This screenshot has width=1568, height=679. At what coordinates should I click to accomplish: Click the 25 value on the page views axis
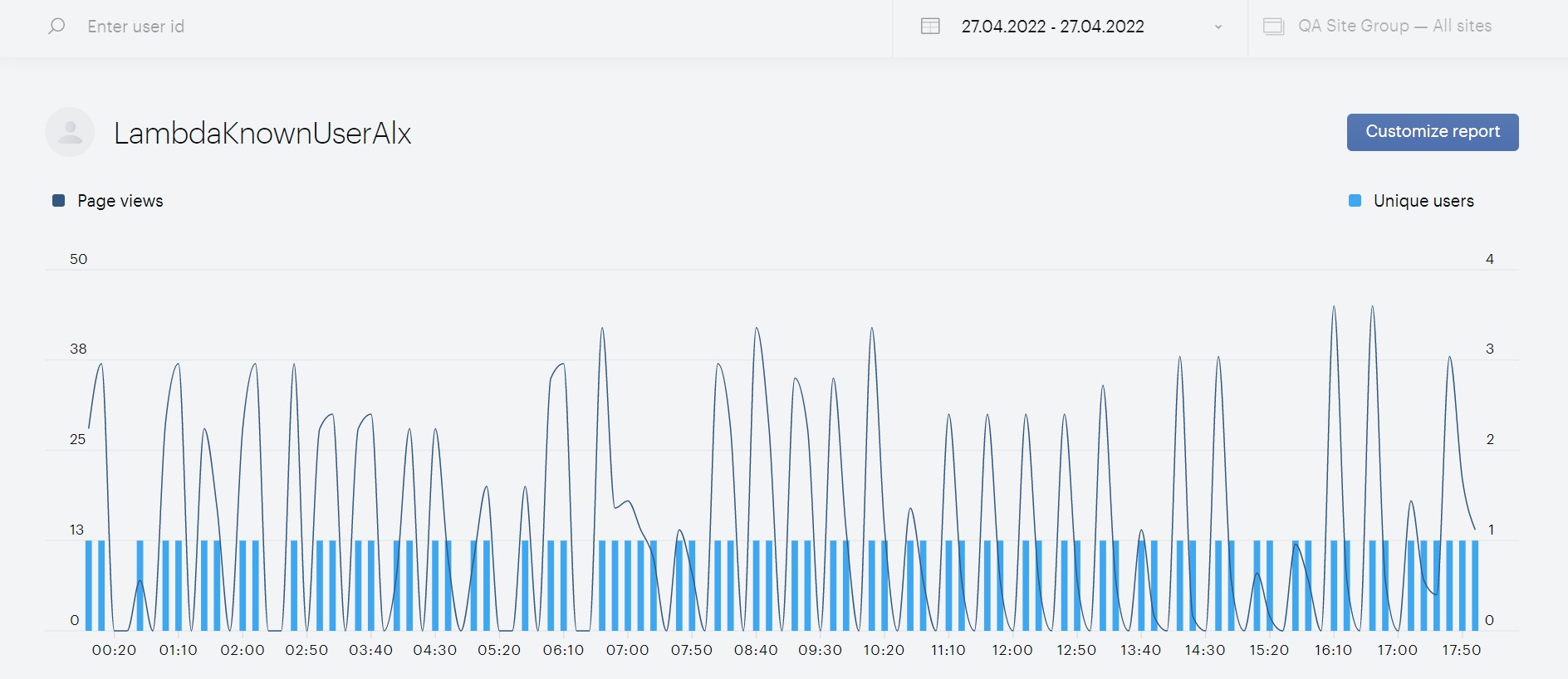(77, 439)
